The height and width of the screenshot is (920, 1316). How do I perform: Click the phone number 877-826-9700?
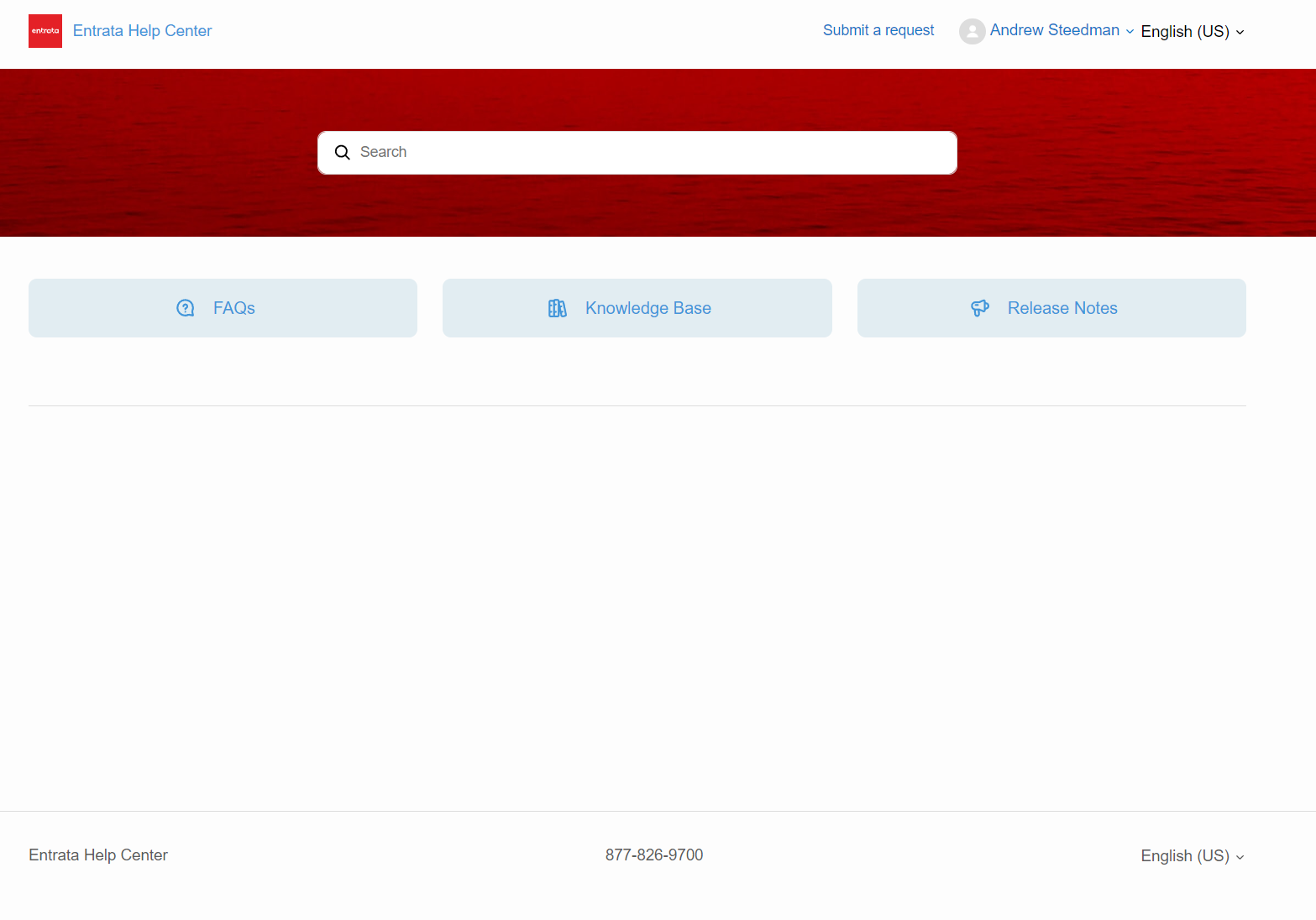tap(654, 855)
